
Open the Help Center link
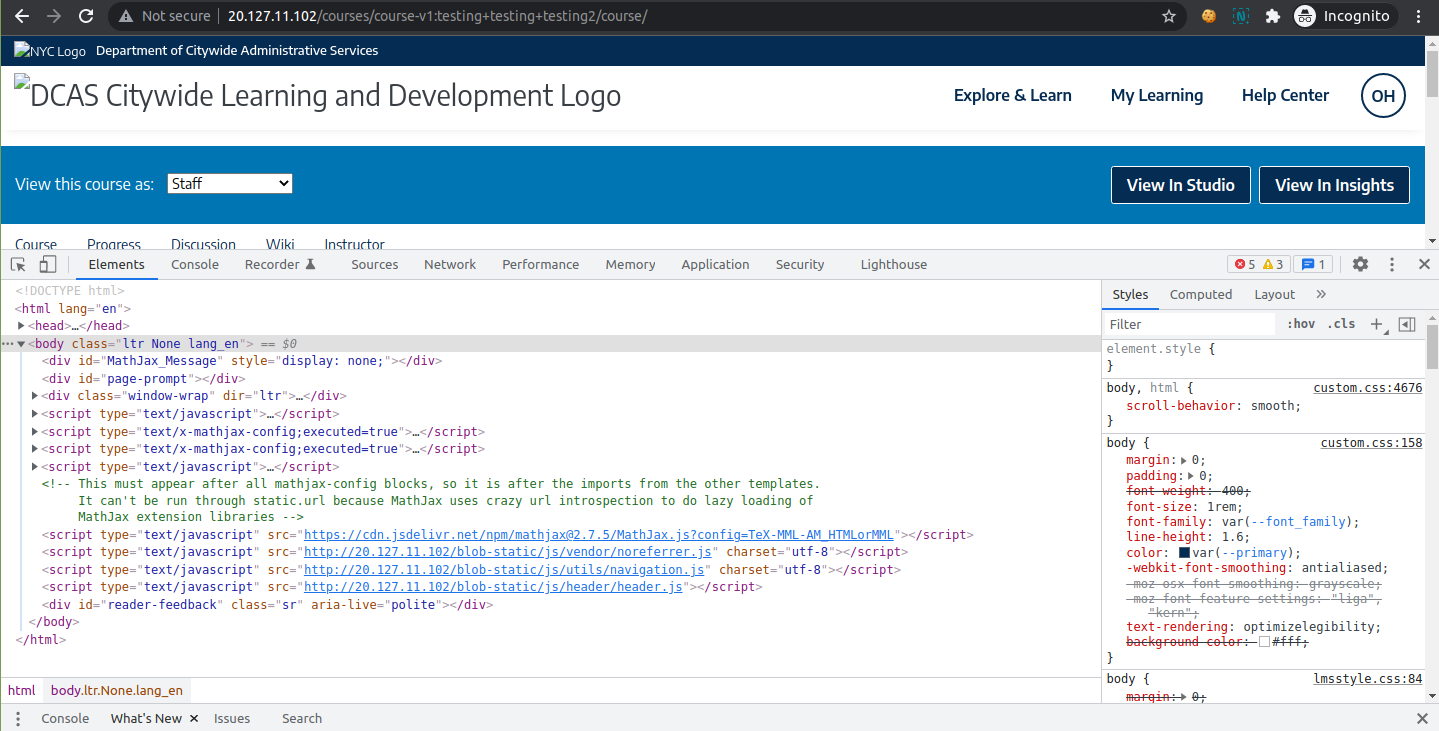(1285, 96)
